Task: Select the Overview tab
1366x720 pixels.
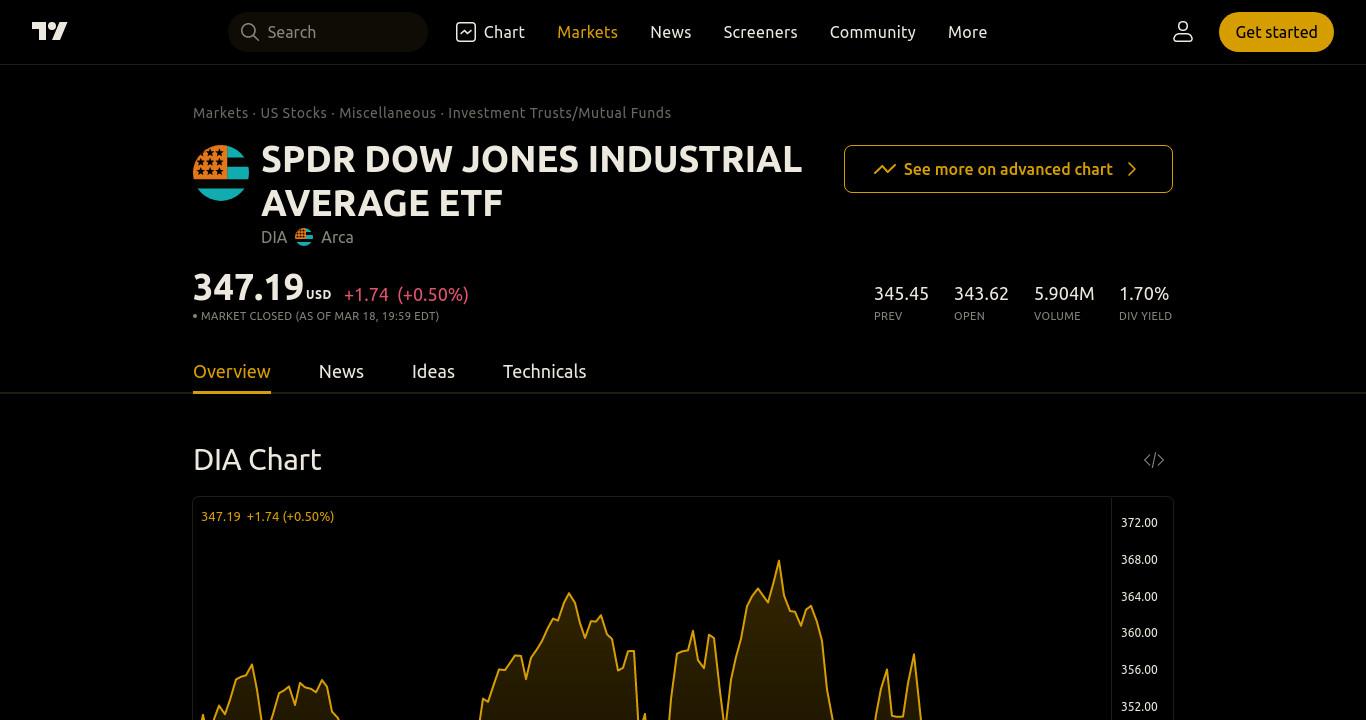Action: [x=232, y=371]
